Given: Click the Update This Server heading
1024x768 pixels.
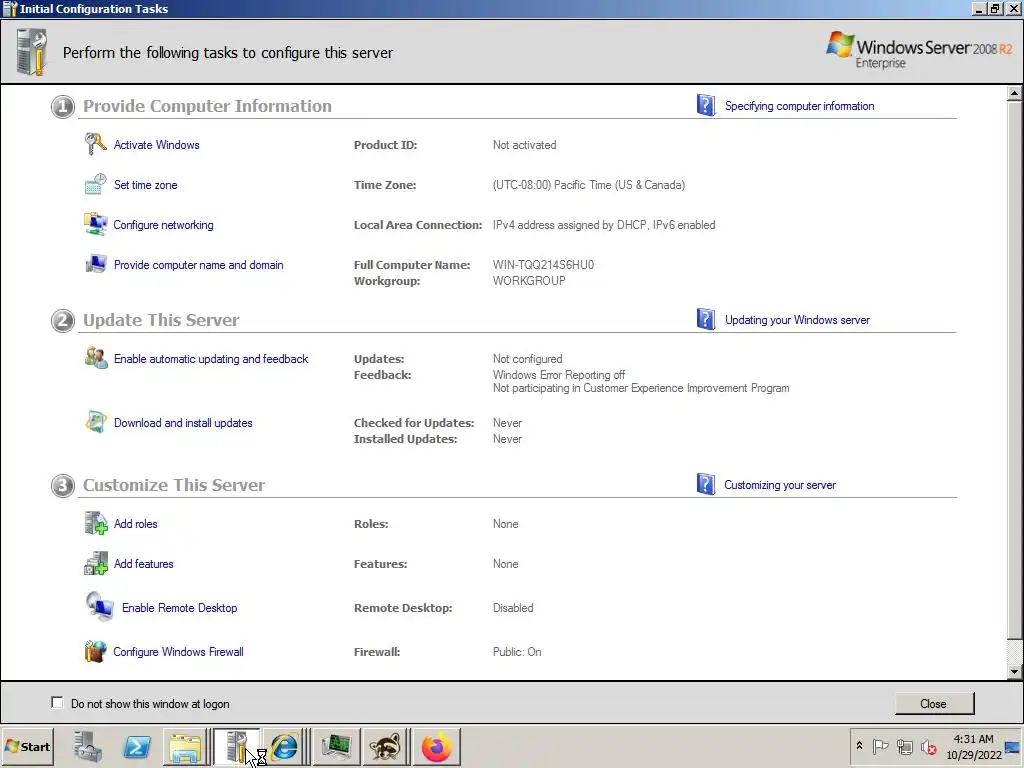Looking at the screenshot, I should click(161, 320).
